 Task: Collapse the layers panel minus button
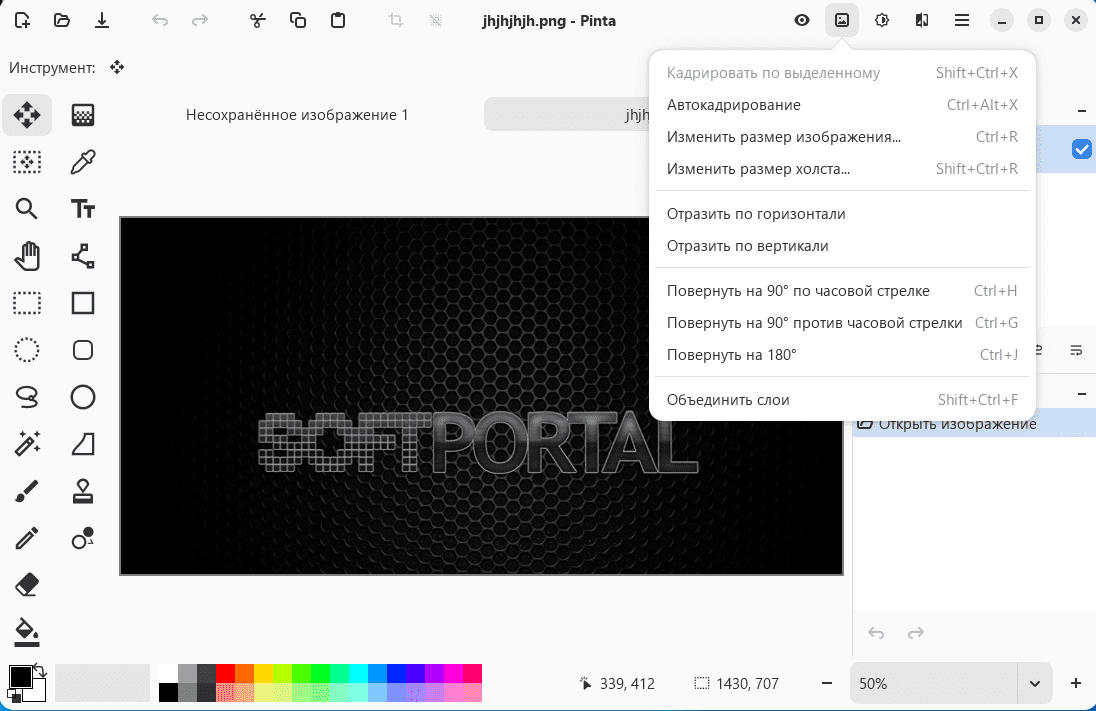pos(1081,110)
